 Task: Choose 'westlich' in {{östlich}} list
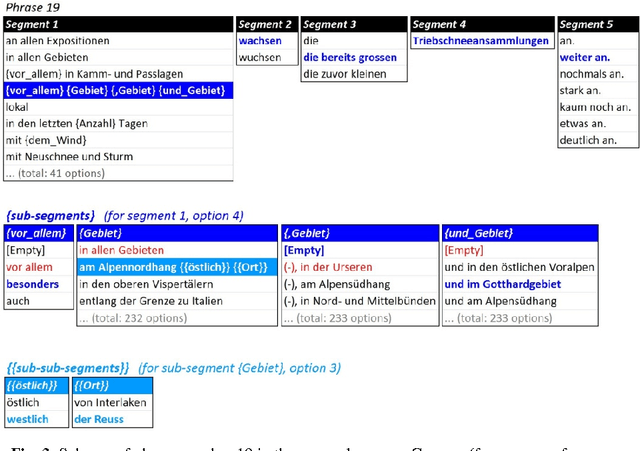point(27,419)
